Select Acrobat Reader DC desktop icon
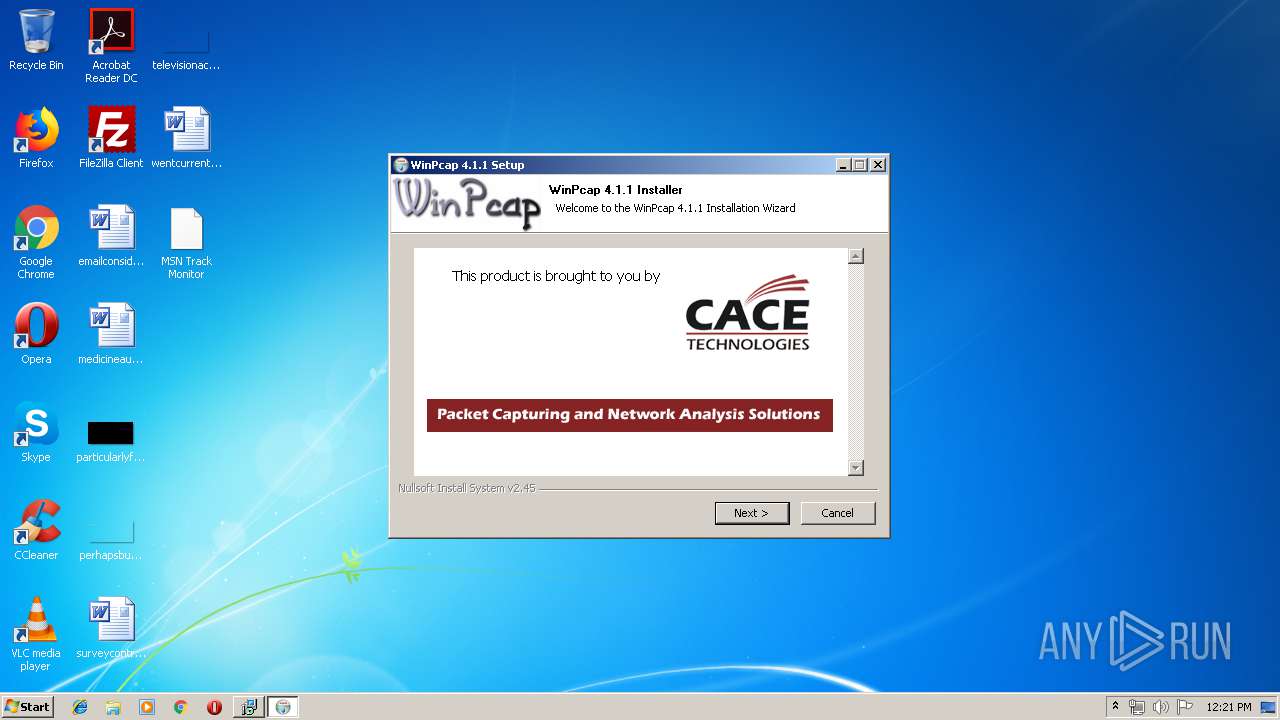 click(111, 45)
